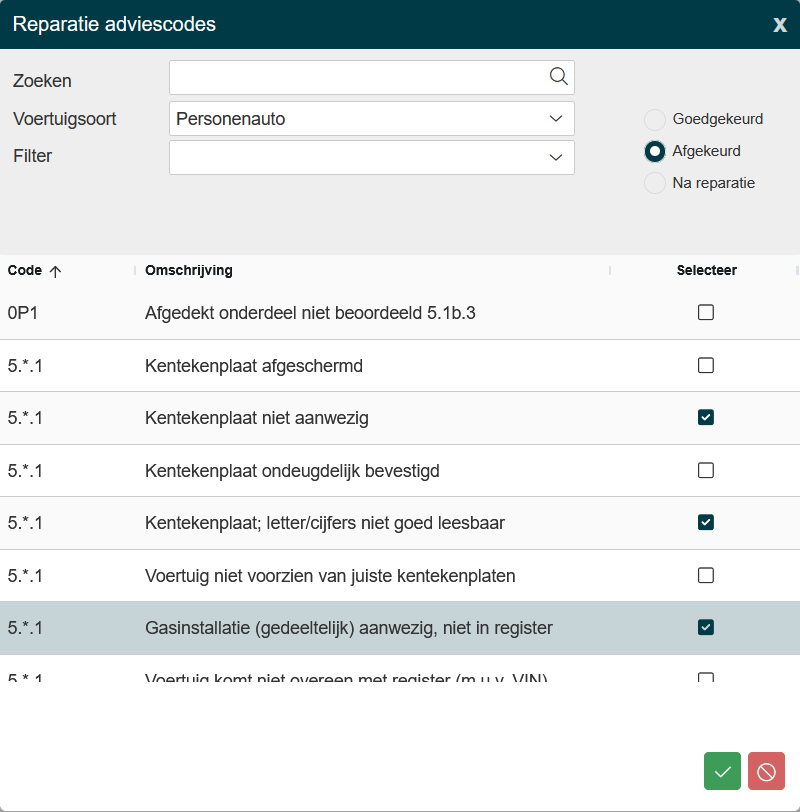The image size is (800, 812).
Task: Tick the 0P1 Afgedekt onderdeel checkbox
Action: (706, 312)
